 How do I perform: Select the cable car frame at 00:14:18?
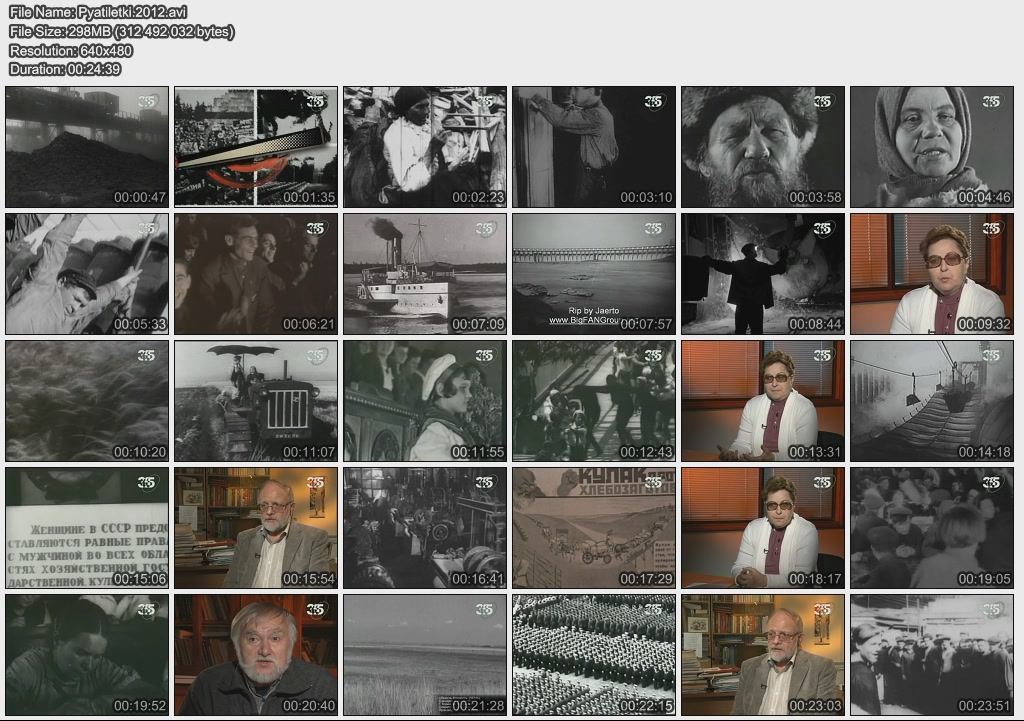[932, 401]
